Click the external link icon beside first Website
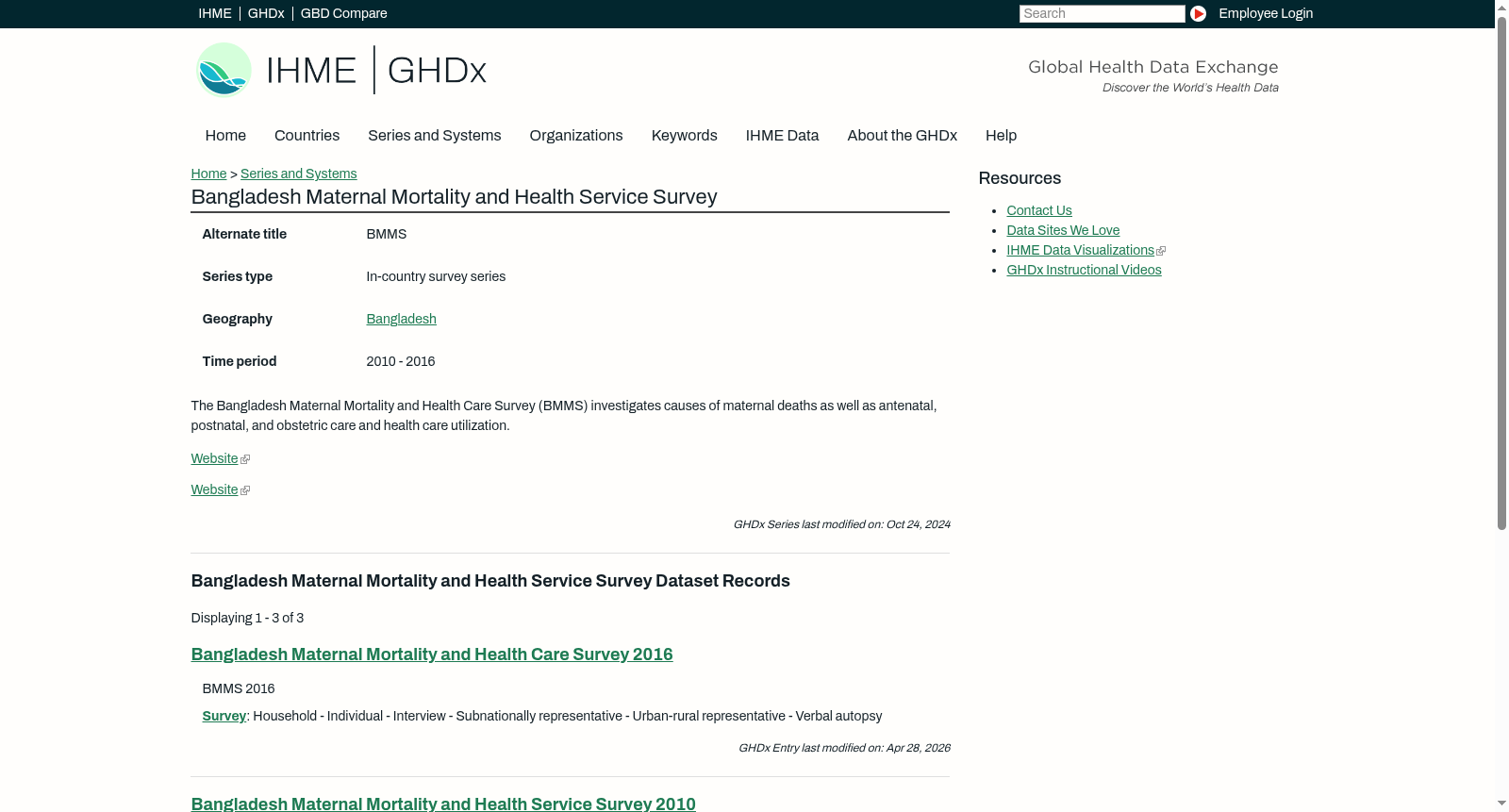Image resolution: width=1509 pixels, height=812 pixels. pyautogui.click(x=245, y=459)
